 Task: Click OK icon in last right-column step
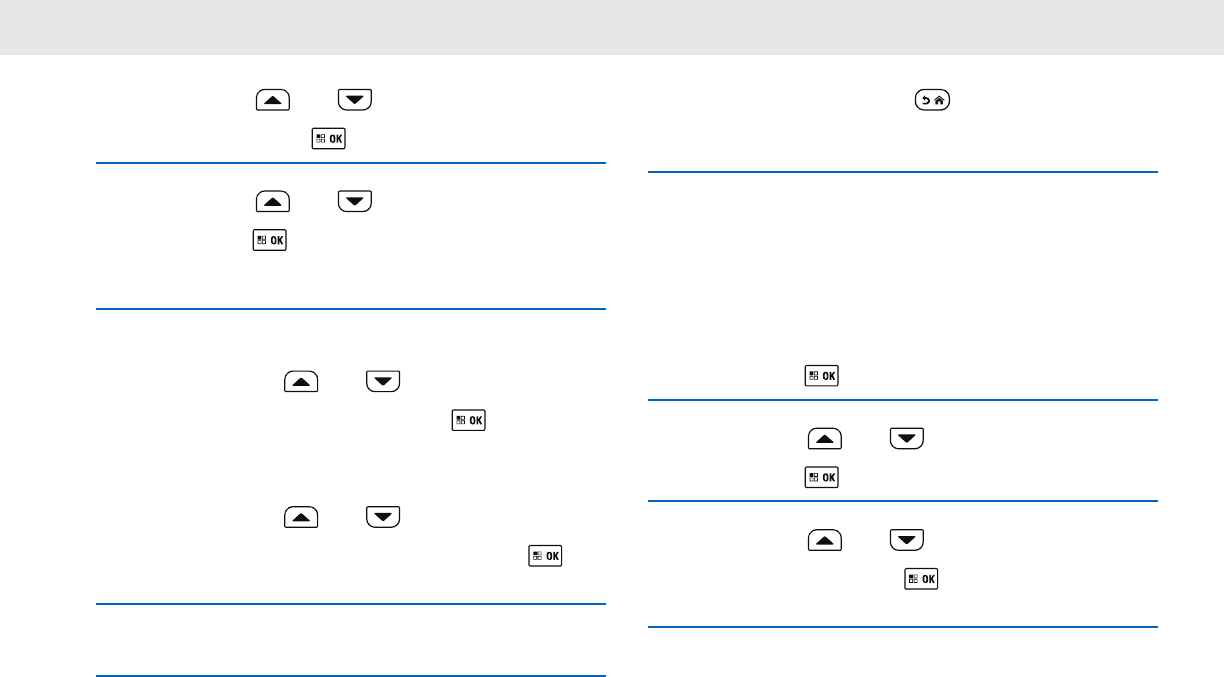pos(921,578)
